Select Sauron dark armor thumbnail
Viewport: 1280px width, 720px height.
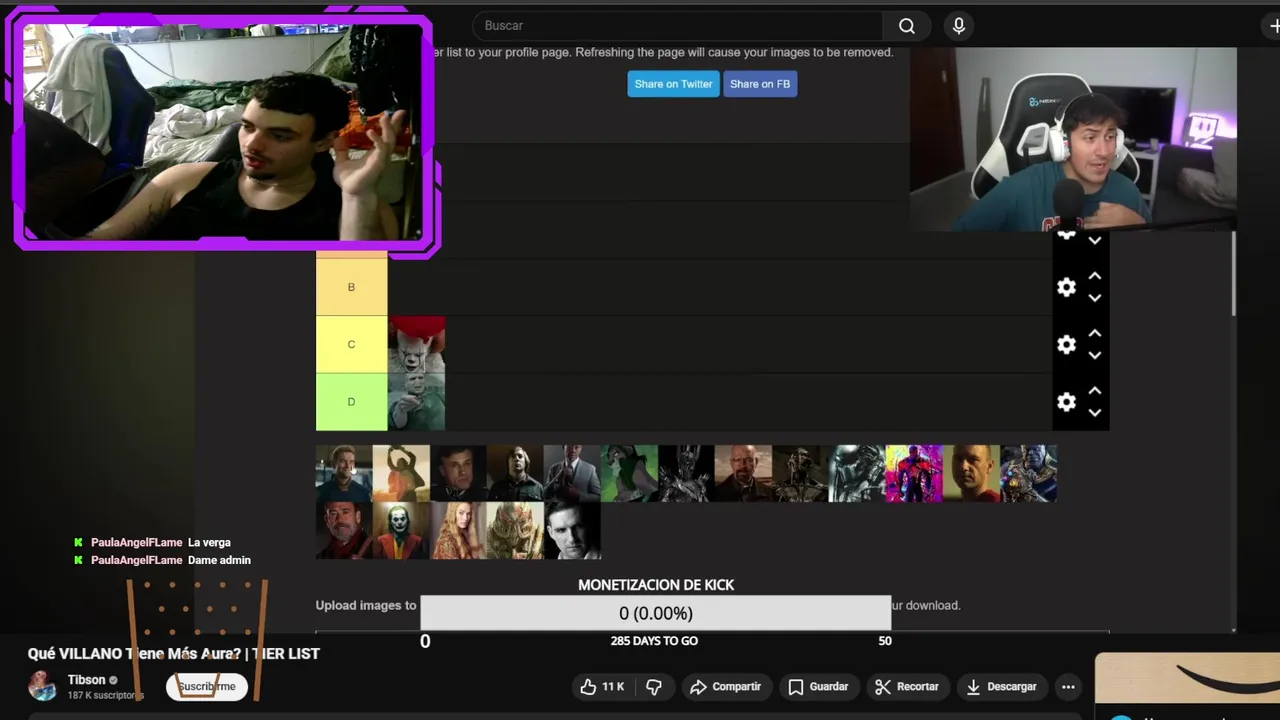[686, 473]
